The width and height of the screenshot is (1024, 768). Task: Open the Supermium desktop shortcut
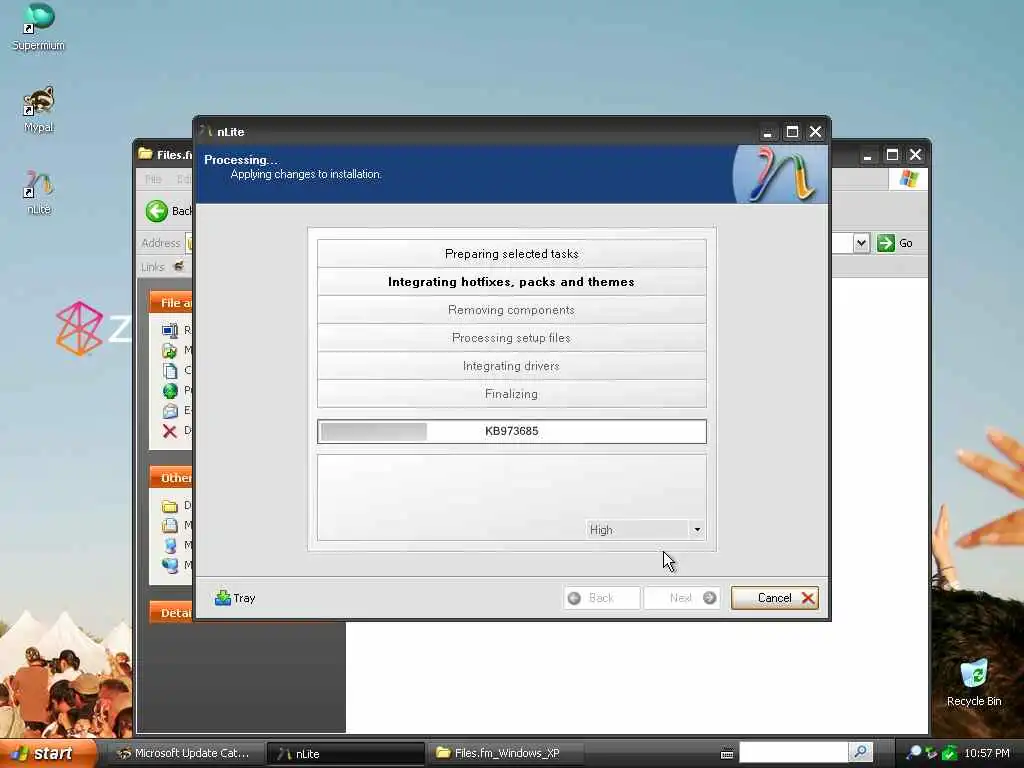click(38, 27)
